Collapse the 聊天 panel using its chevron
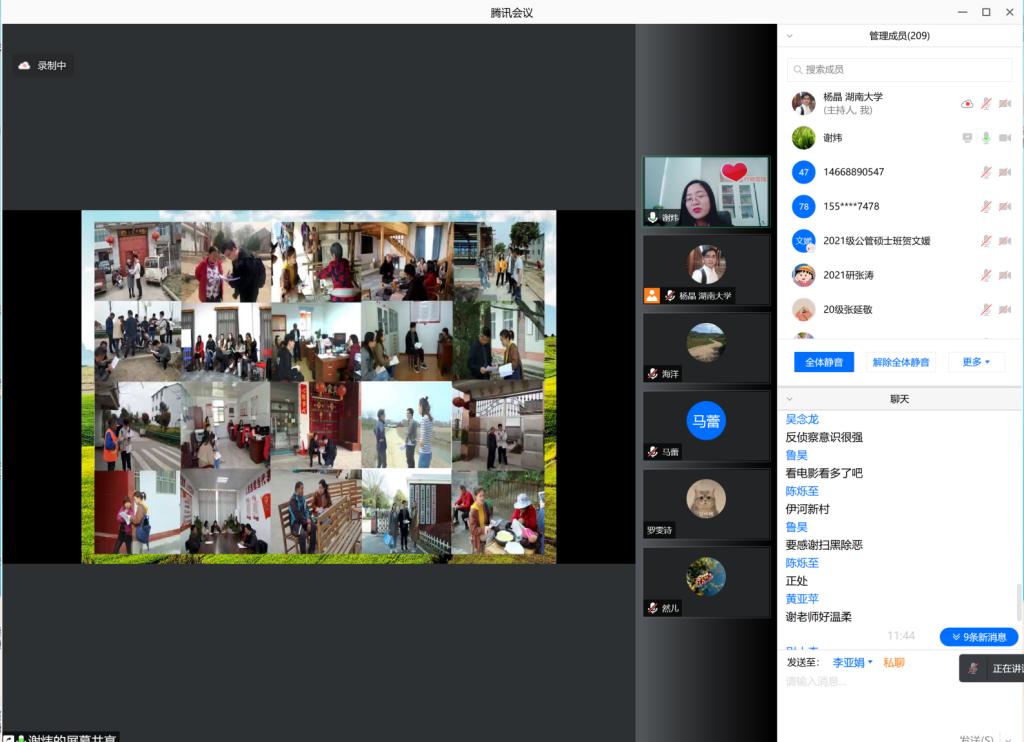1024x742 pixels. pos(790,399)
